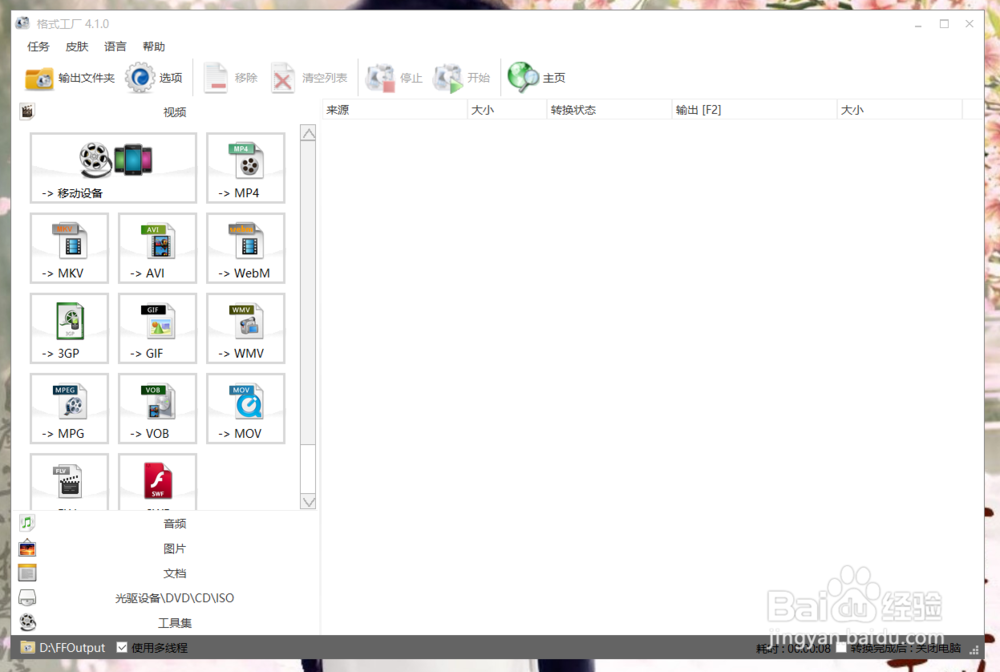
Task: Expand the Audio (音频) category
Action: [165, 523]
